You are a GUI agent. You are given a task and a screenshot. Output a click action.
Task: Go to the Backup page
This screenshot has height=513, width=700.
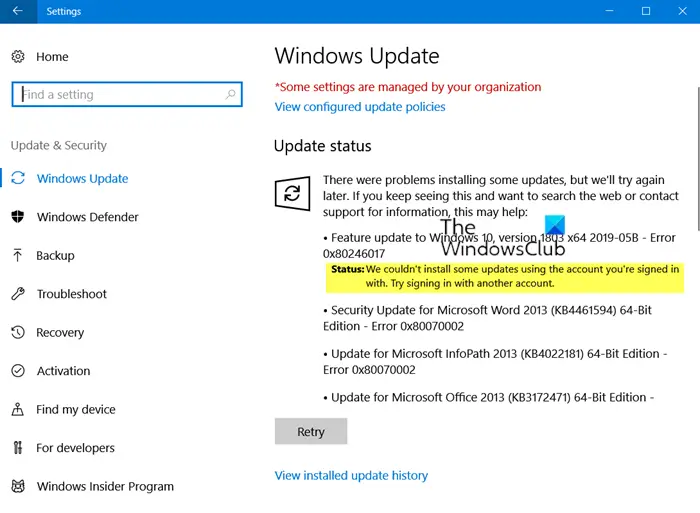tap(55, 255)
